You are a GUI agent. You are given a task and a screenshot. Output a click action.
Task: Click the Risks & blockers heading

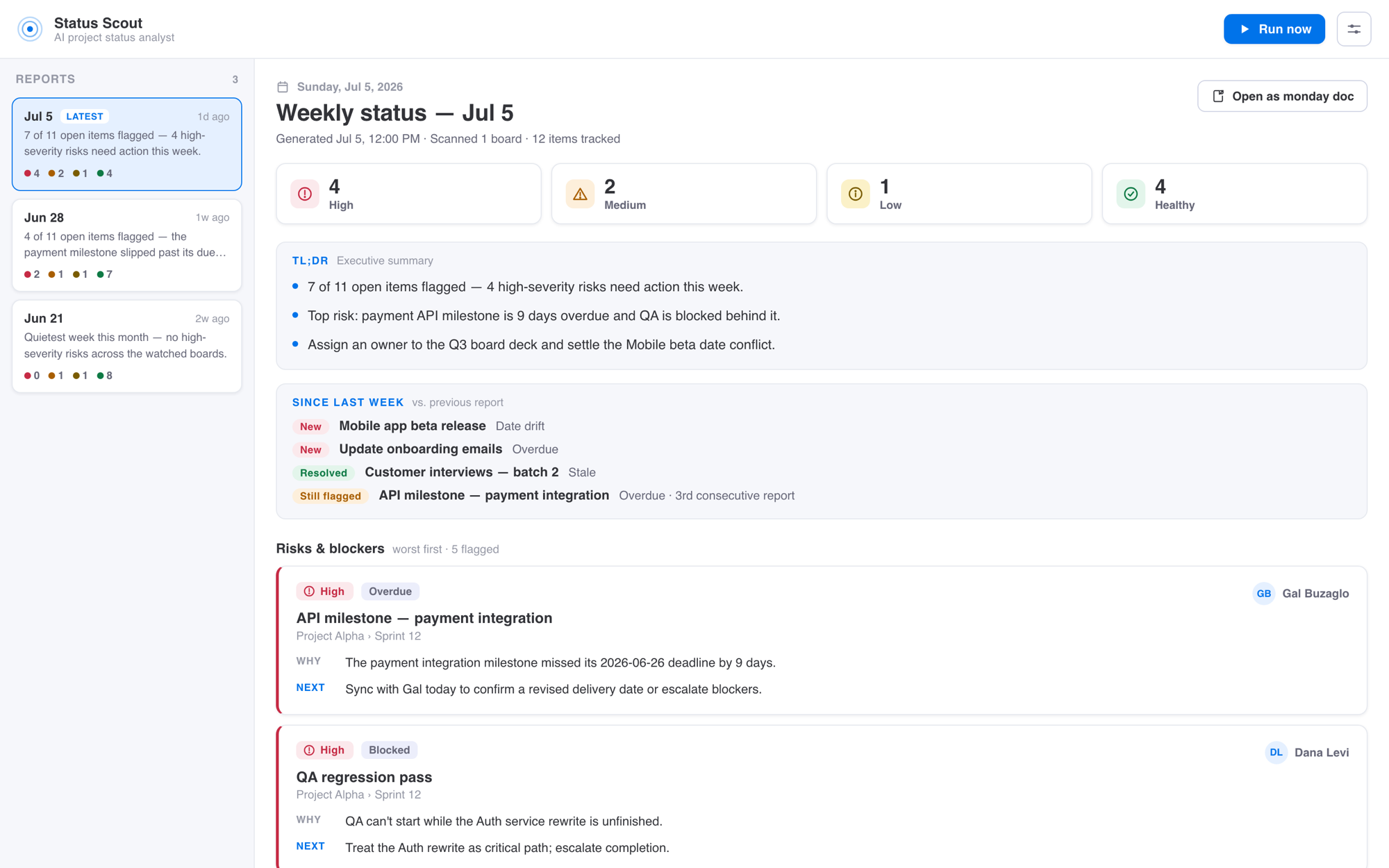point(330,549)
